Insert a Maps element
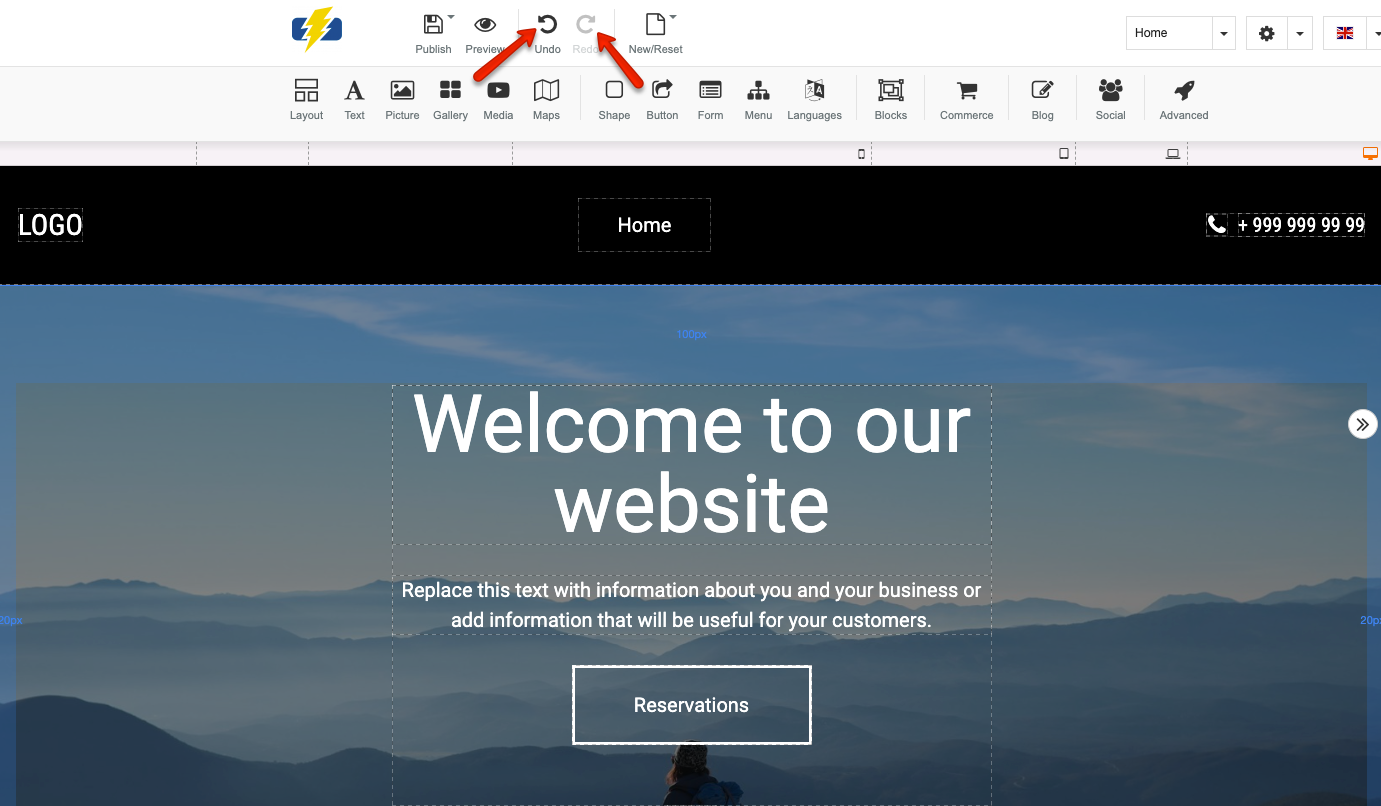The image size is (1381, 806). 546,97
